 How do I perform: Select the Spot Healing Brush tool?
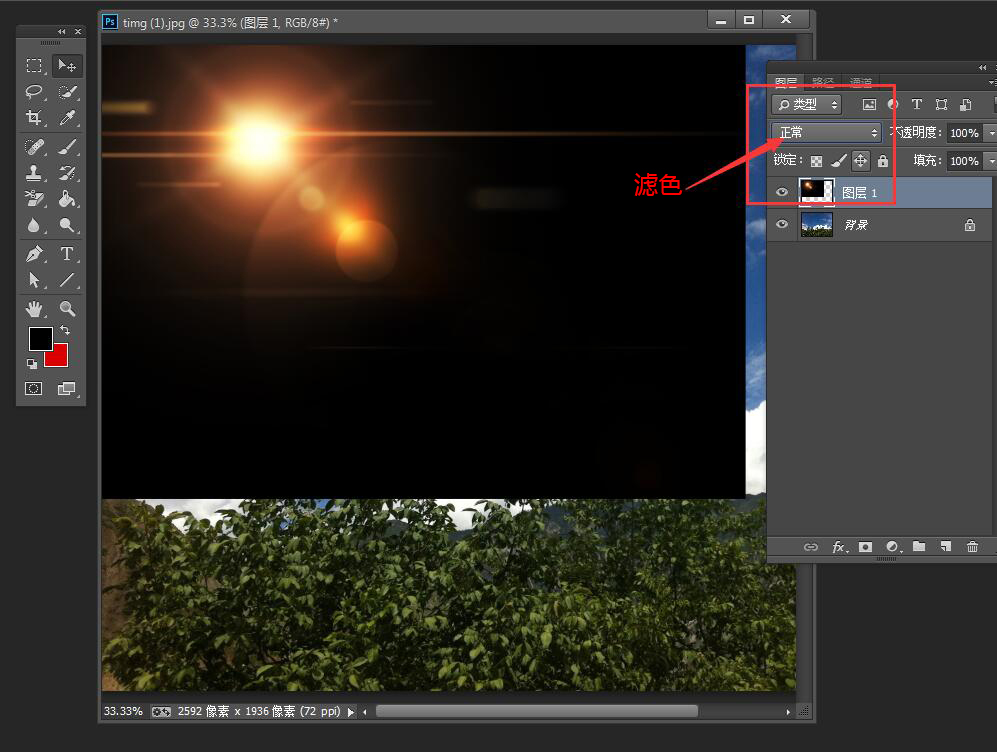[x=34, y=147]
